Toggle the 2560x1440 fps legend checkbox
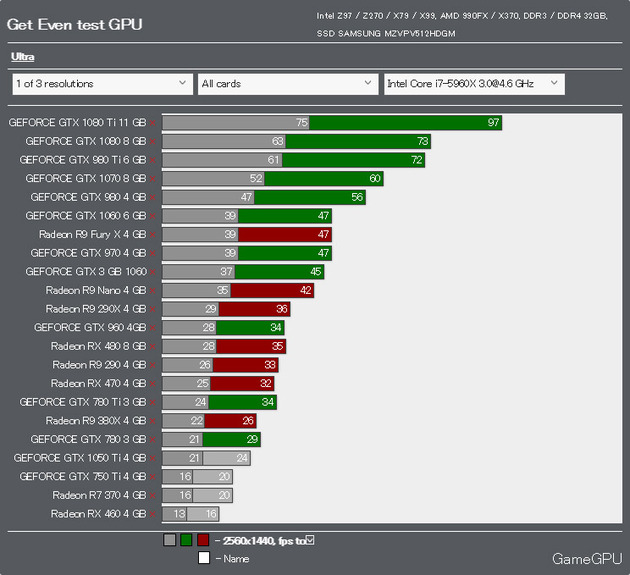630x575 pixels. click(x=310, y=540)
